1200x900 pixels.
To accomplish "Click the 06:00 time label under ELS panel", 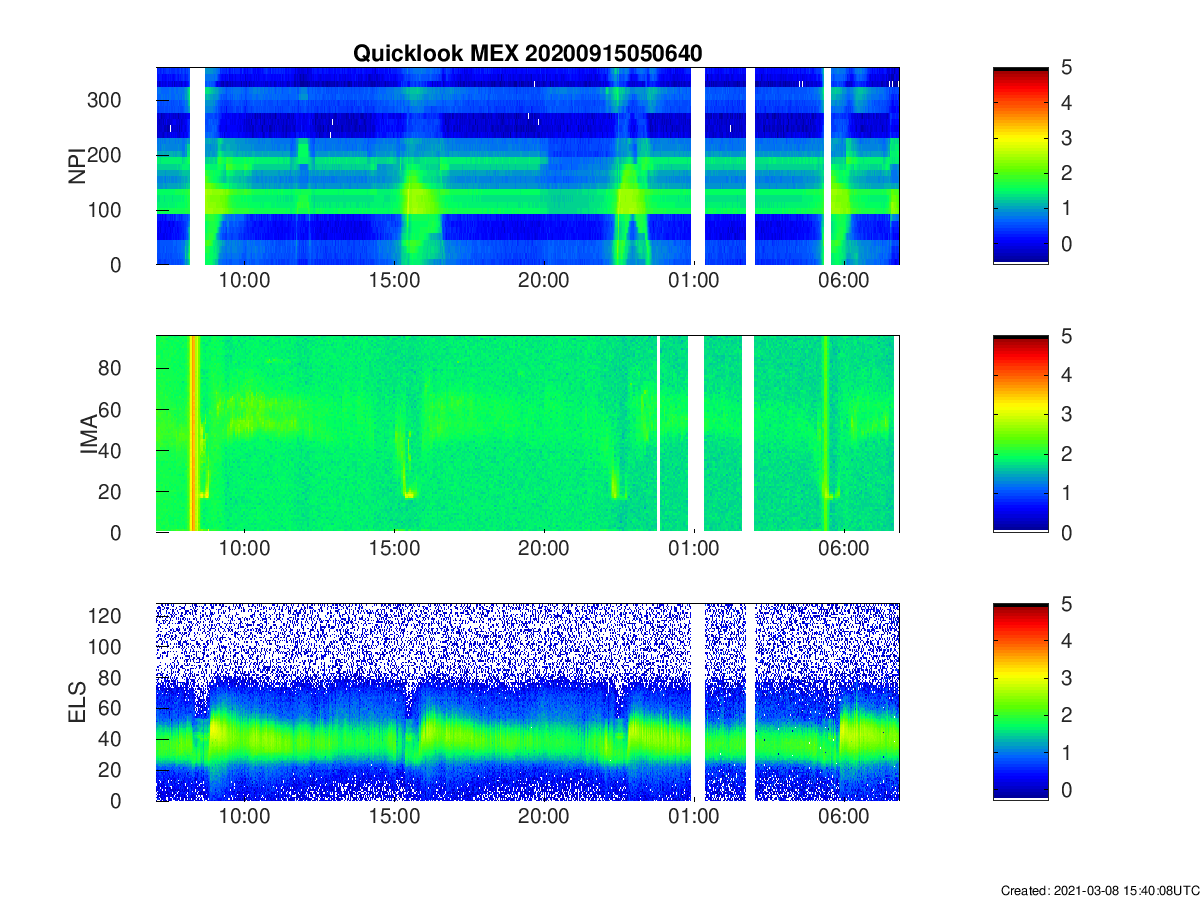I will (844, 817).
